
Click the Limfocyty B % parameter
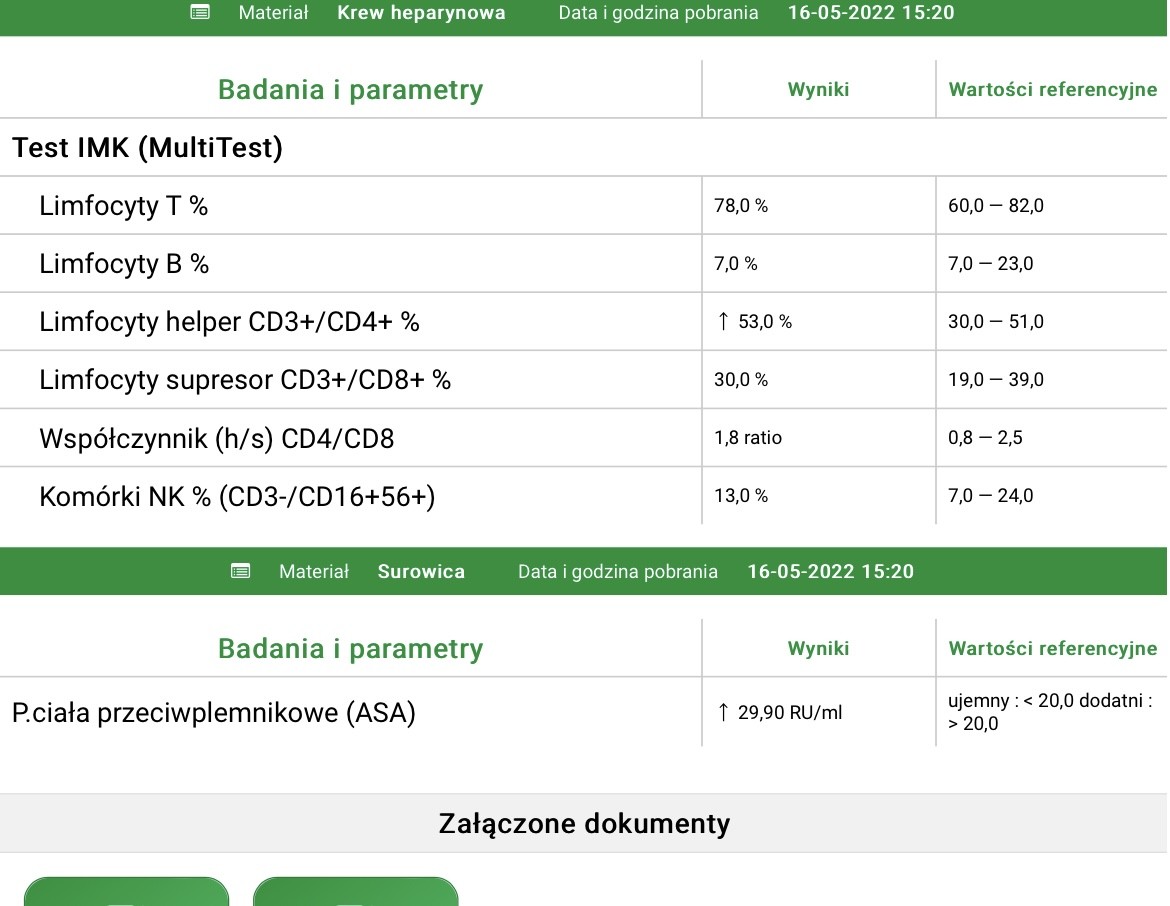coord(124,264)
